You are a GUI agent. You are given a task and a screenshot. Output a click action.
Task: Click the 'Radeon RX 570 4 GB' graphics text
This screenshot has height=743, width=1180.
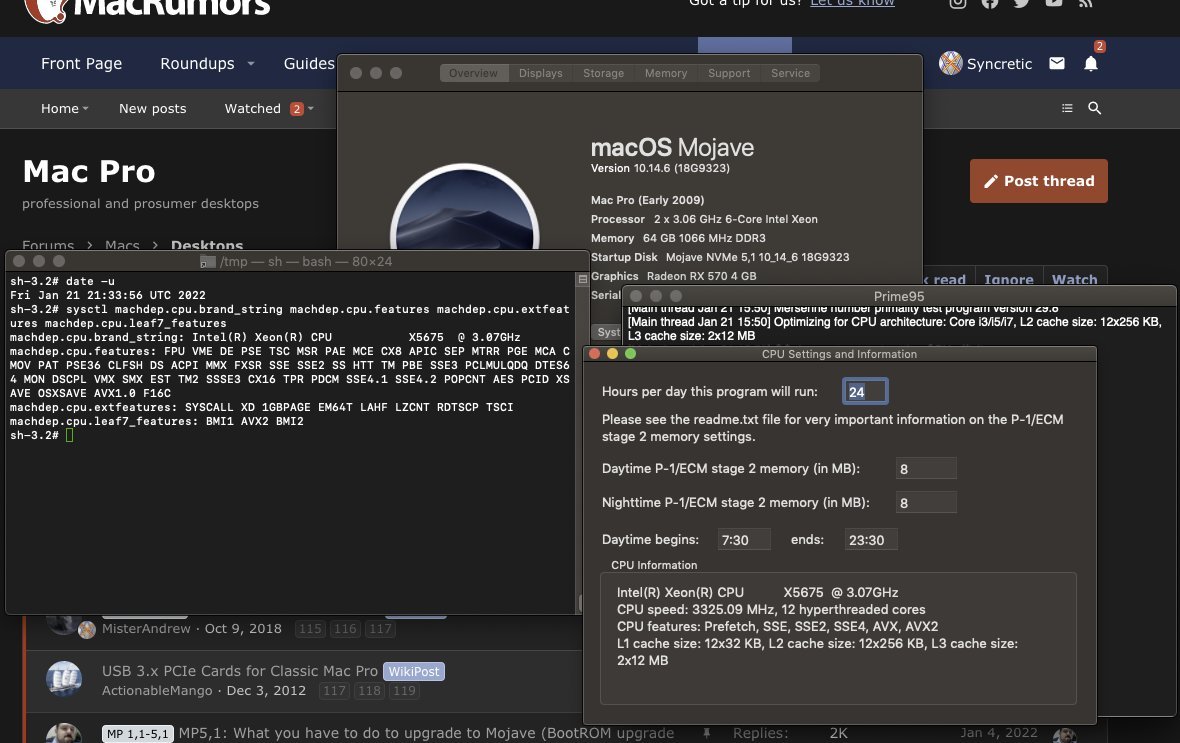click(701, 276)
